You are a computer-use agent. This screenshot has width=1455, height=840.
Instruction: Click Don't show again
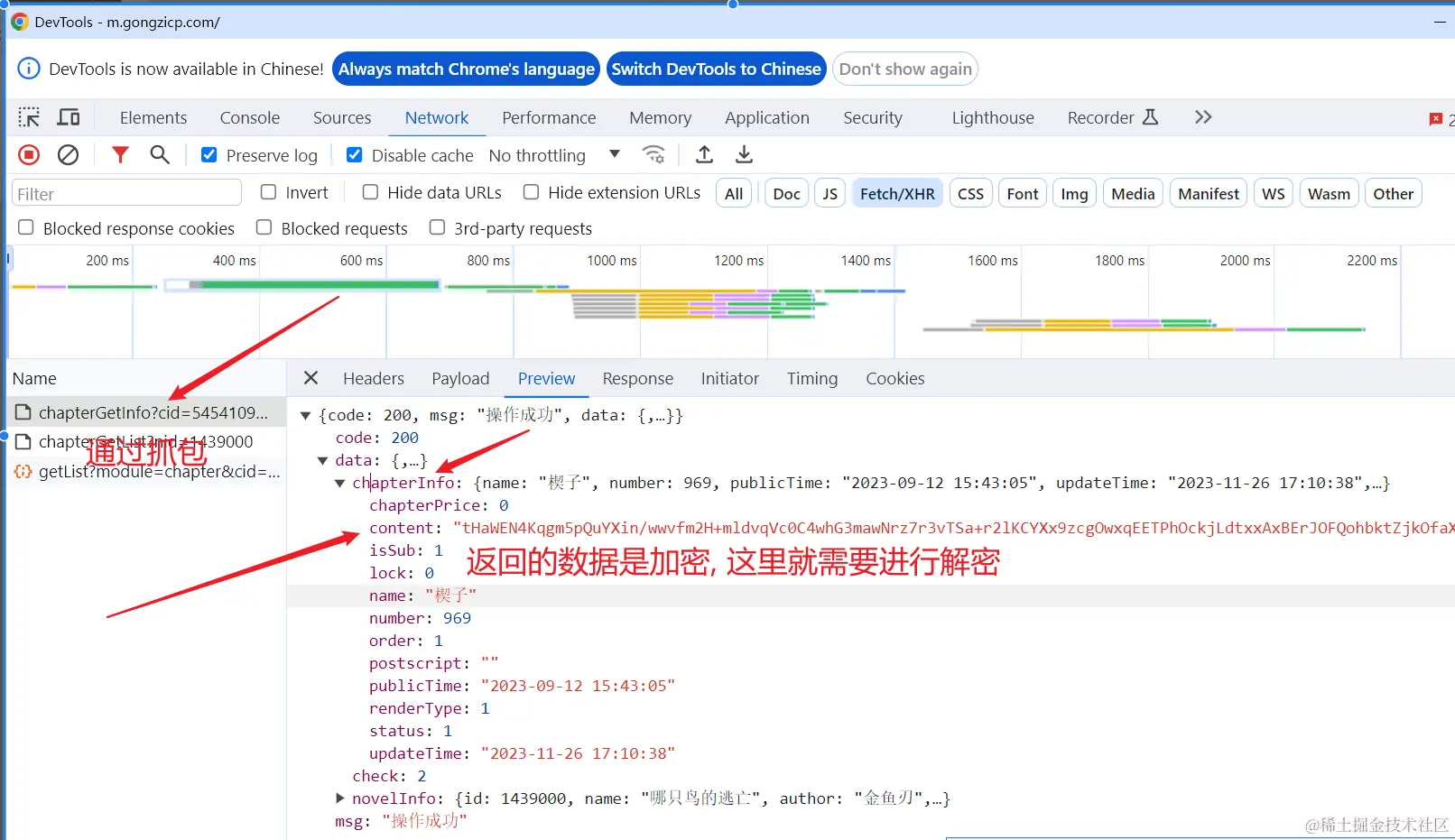point(905,69)
